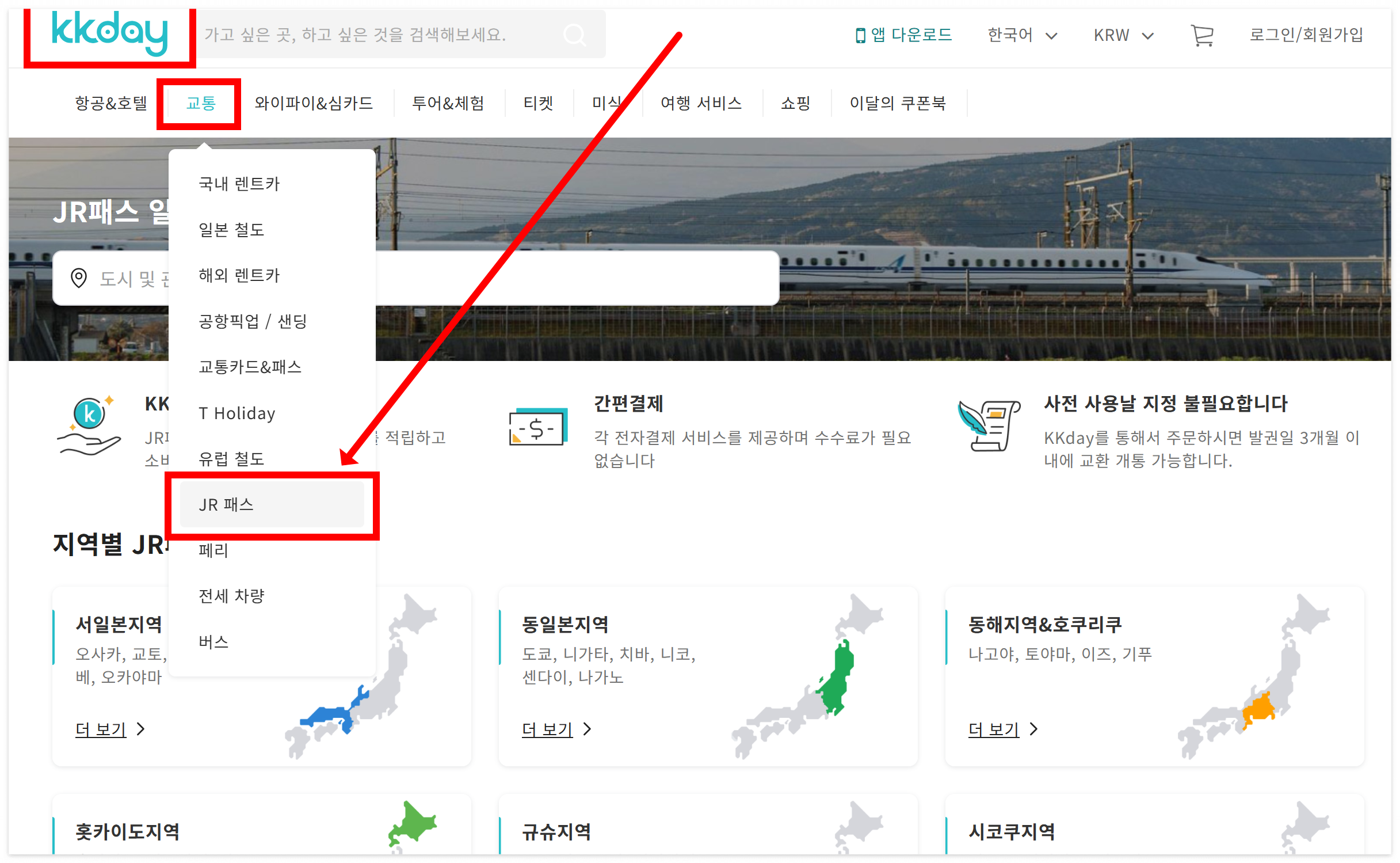This screenshot has height=863, width=1400.
Task: Select 버스 from dropdown
Action: tap(272, 642)
